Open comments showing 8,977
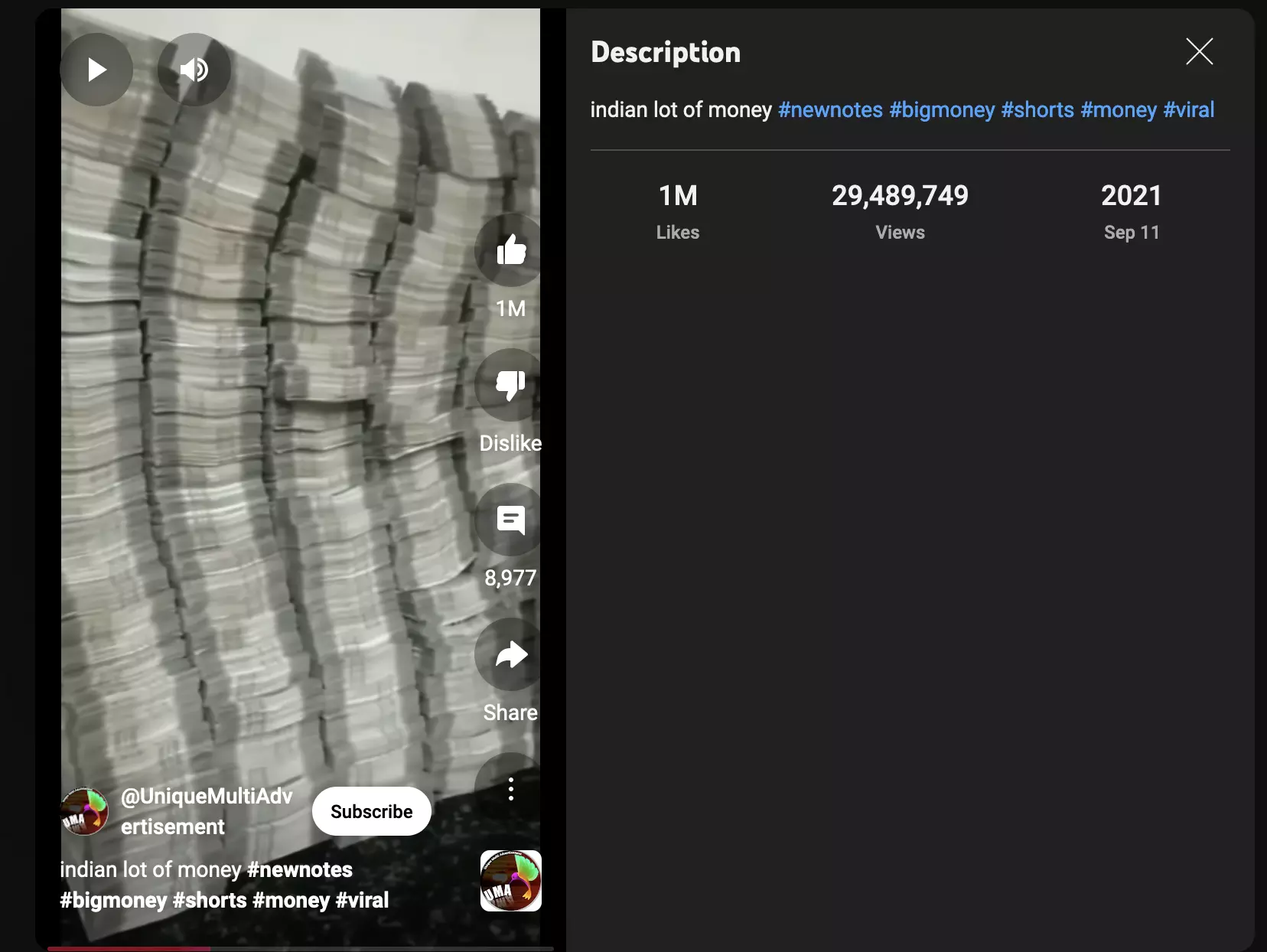 coord(510,520)
